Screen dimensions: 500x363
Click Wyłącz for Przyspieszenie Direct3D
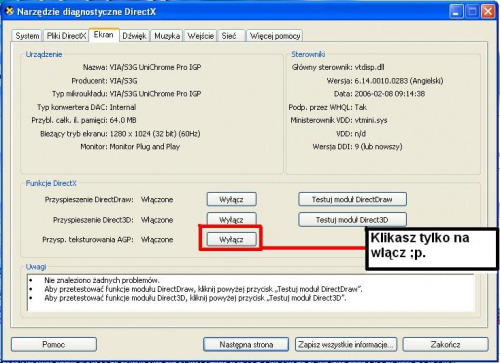point(231,219)
